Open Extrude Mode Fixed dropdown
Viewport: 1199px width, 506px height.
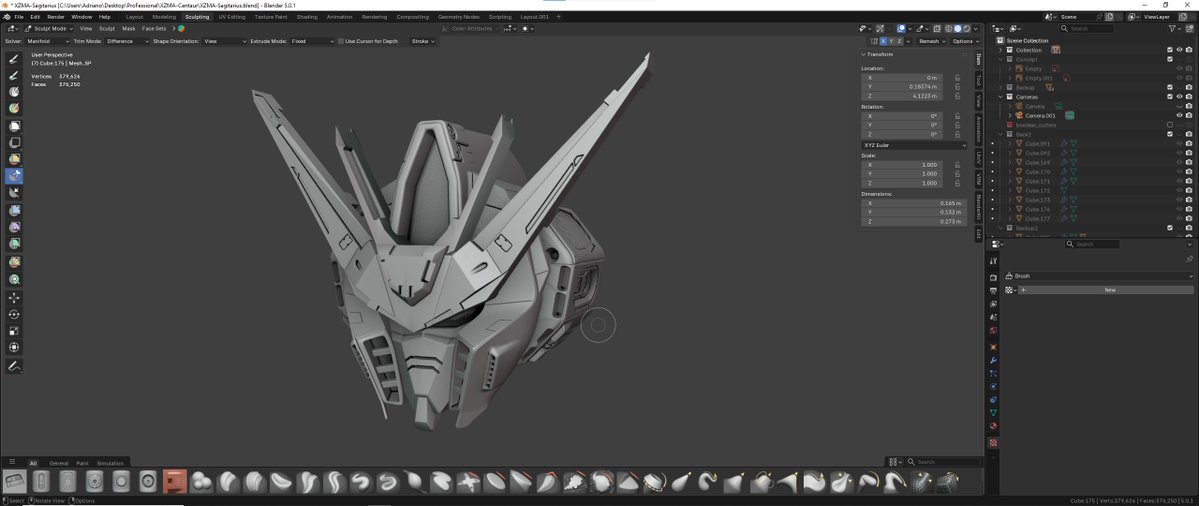[x=312, y=41]
